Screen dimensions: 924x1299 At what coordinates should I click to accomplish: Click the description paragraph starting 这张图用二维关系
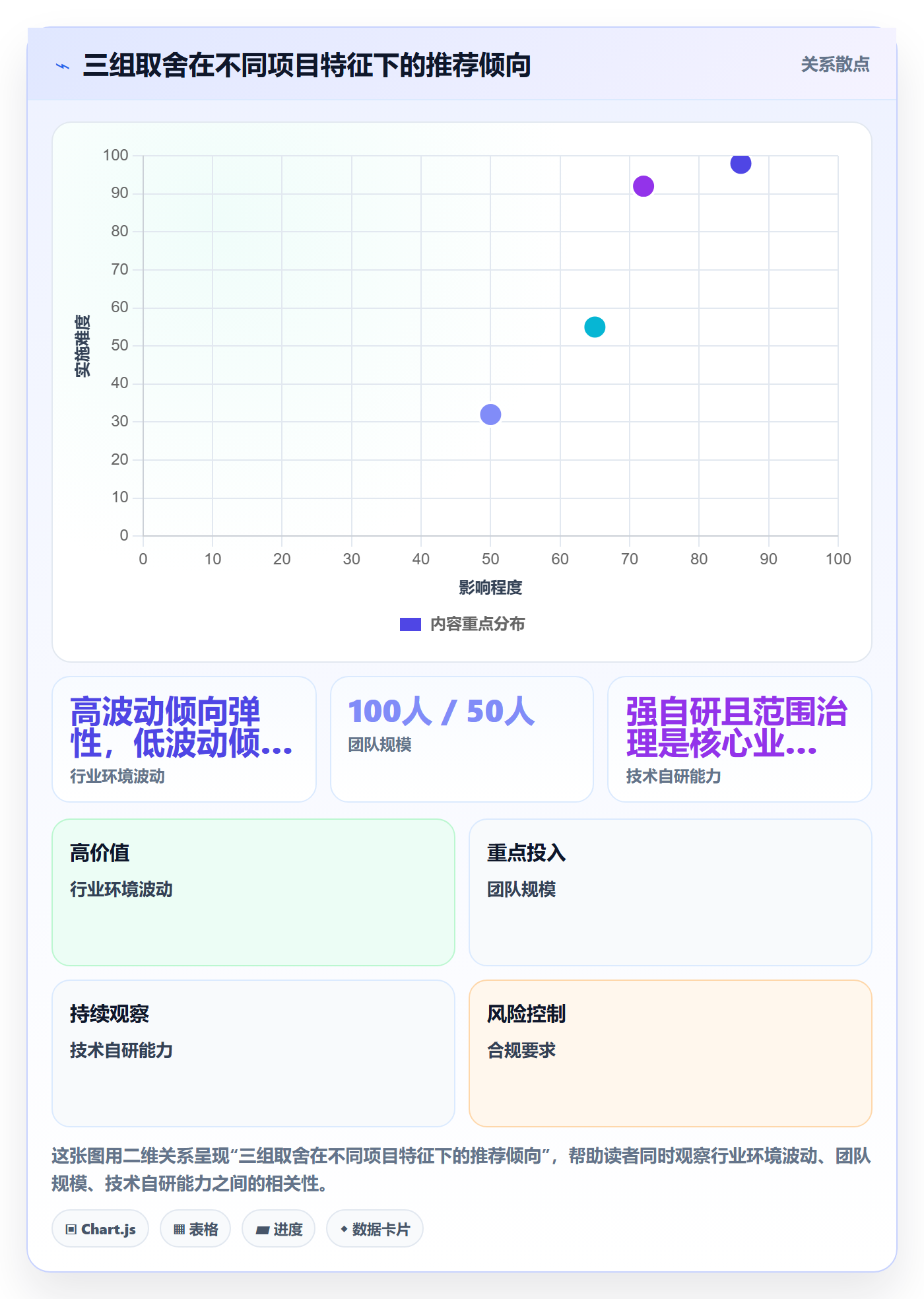pos(462,1170)
